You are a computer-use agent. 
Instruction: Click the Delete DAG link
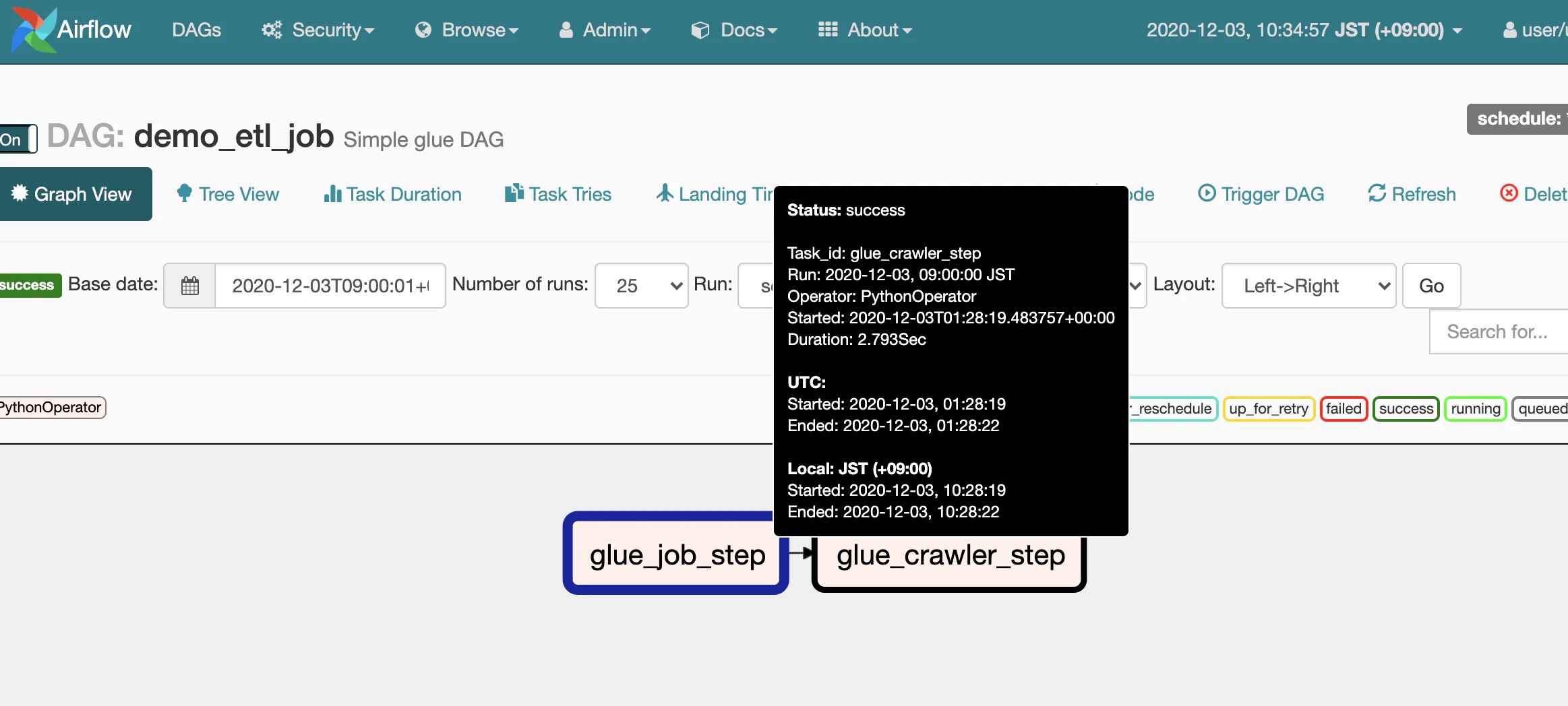(x=1534, y=194)
